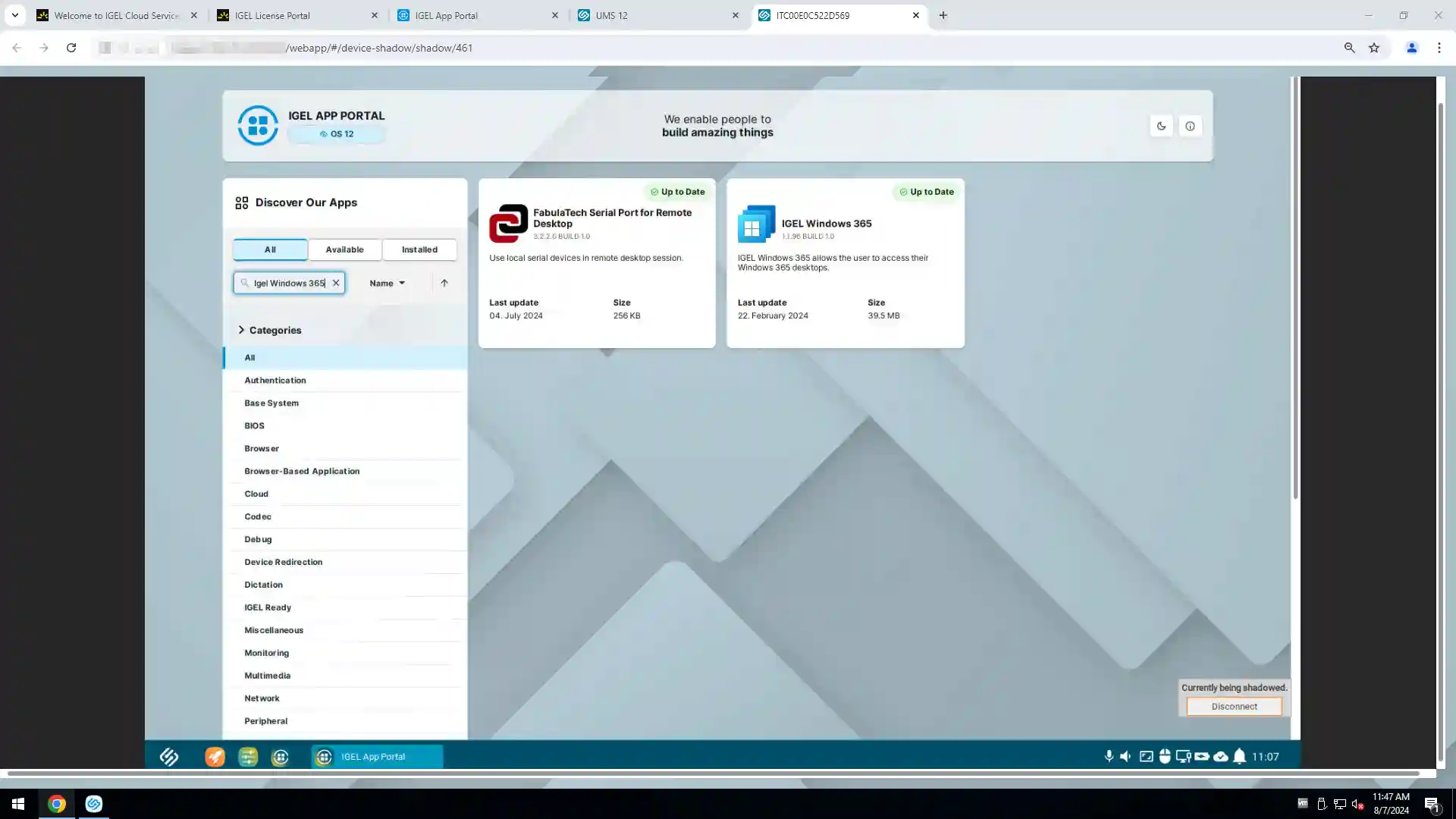Clear the app search field
Screen dimensions: 1456x819
tap(336, 283)
